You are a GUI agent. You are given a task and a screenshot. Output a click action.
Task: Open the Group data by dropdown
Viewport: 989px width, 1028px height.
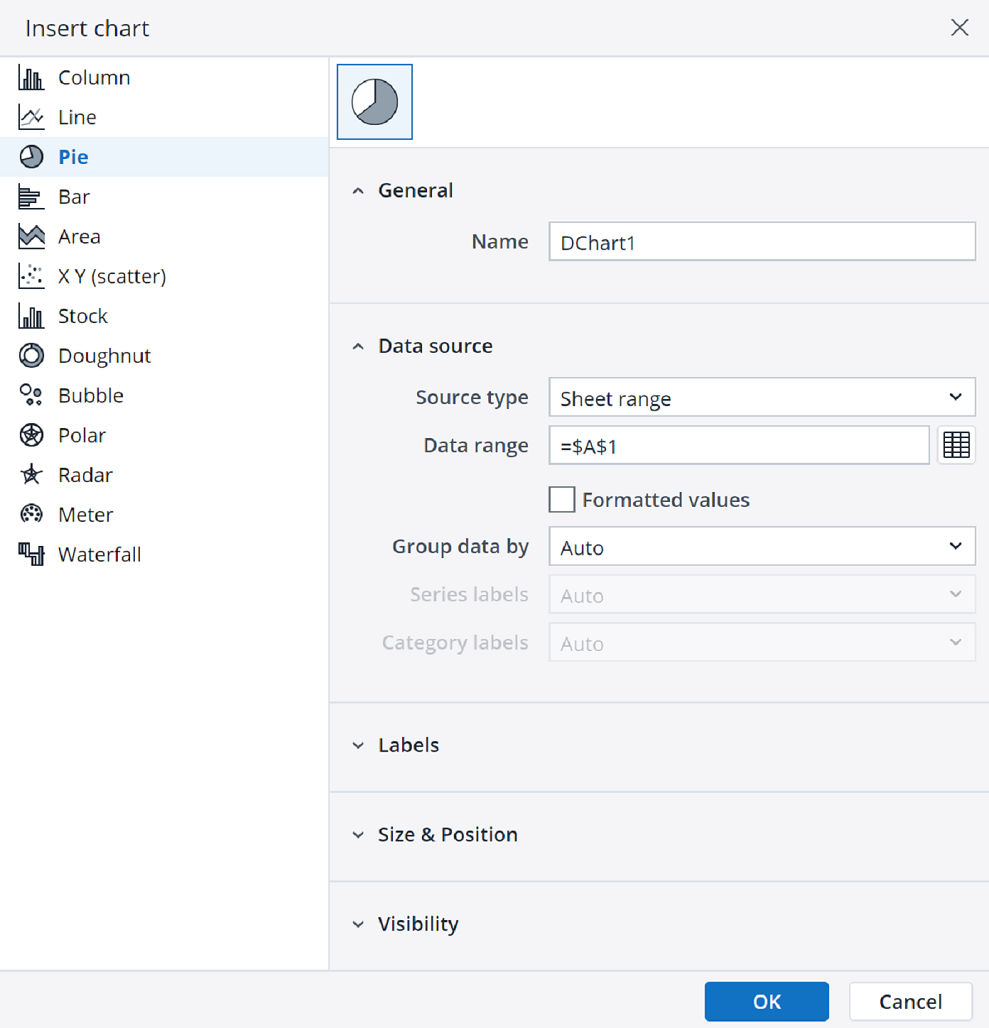pyautogui.click(x=761, y=546)
